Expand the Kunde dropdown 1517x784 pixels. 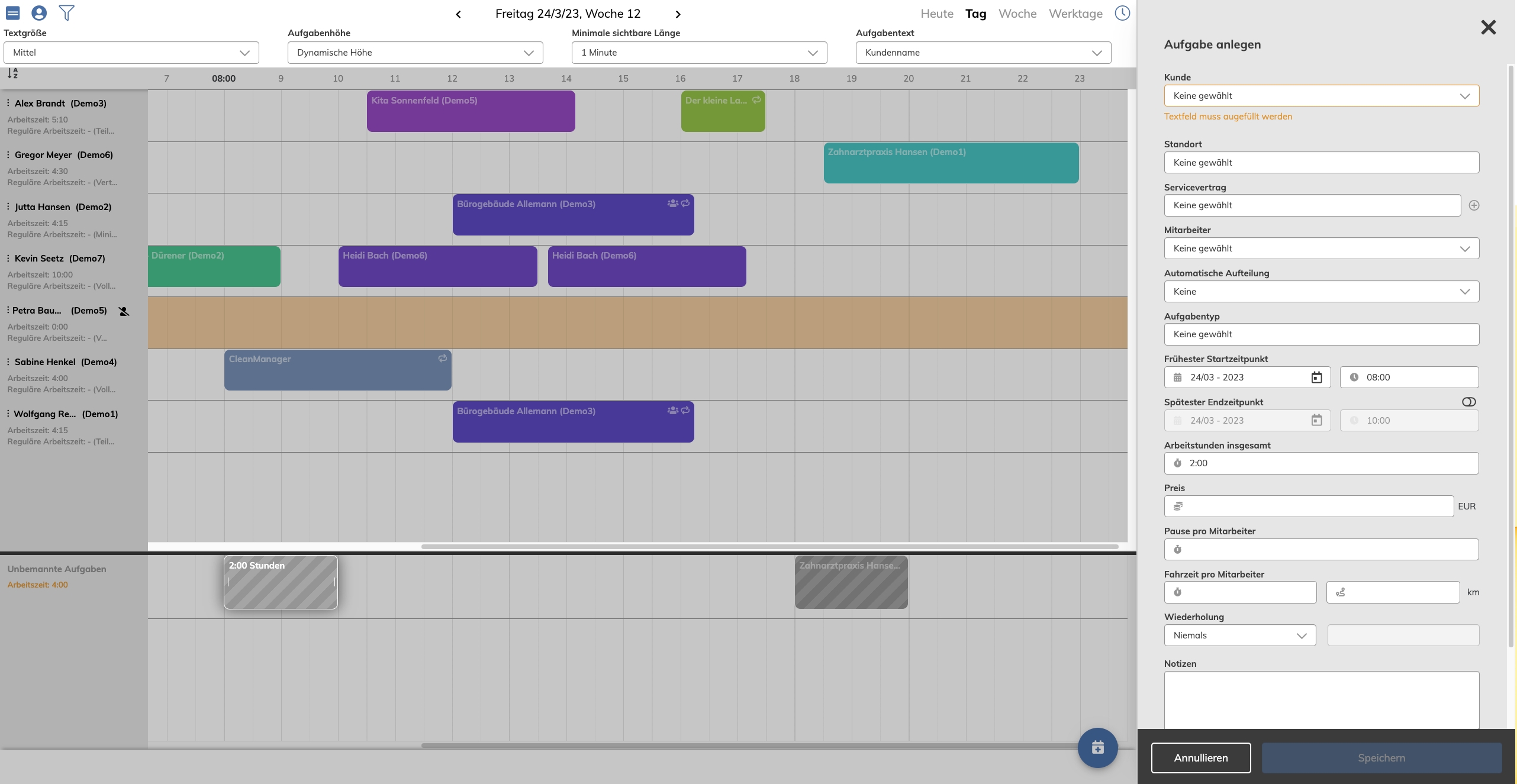tap(1321, 96)
